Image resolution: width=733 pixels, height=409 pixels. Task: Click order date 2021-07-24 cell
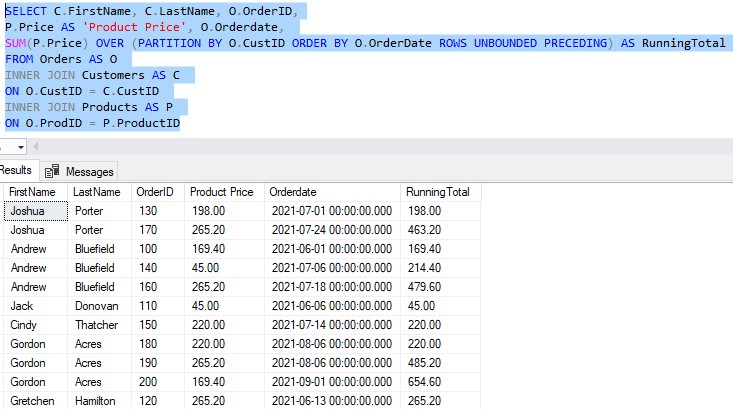[332, 230]
